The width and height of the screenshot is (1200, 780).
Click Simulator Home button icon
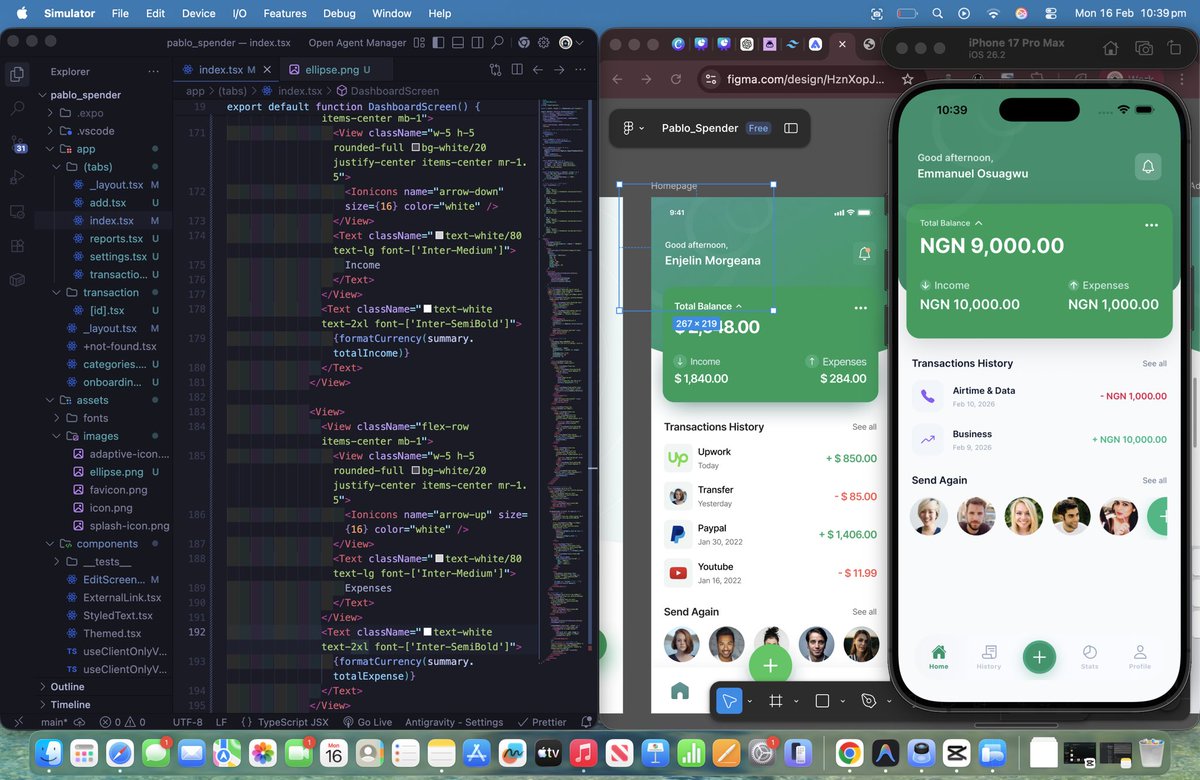(x=1110, y=48)
